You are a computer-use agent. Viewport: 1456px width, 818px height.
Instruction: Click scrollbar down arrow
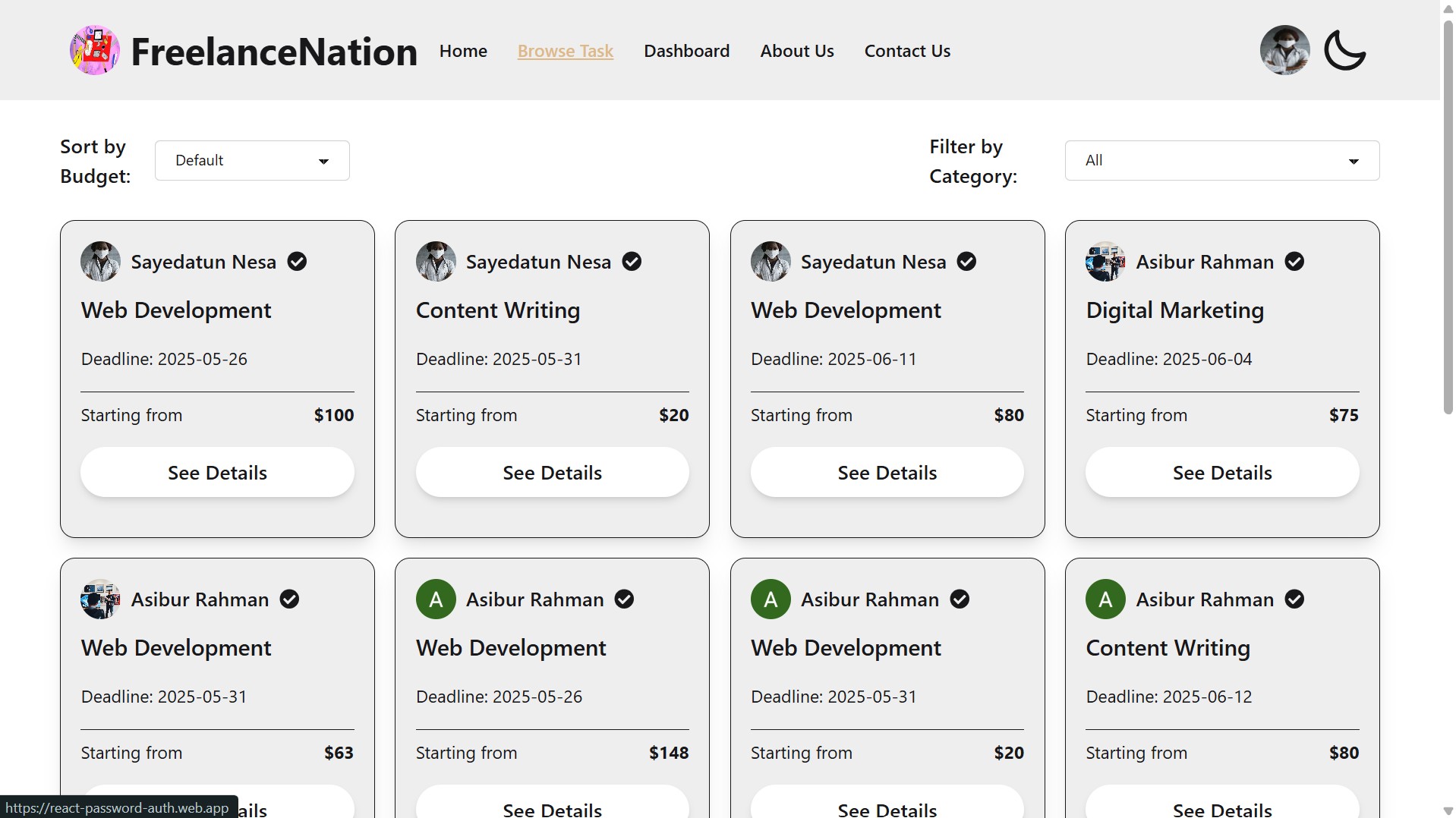[x=1448, y=810]
